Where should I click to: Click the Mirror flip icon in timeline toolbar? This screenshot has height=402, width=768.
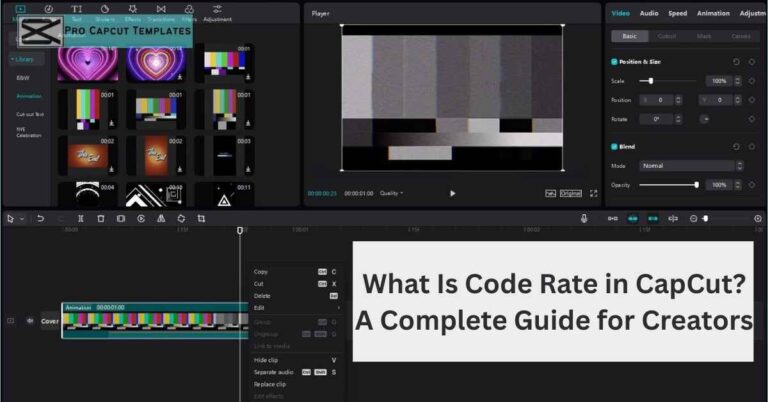click(x=161, y=219)
